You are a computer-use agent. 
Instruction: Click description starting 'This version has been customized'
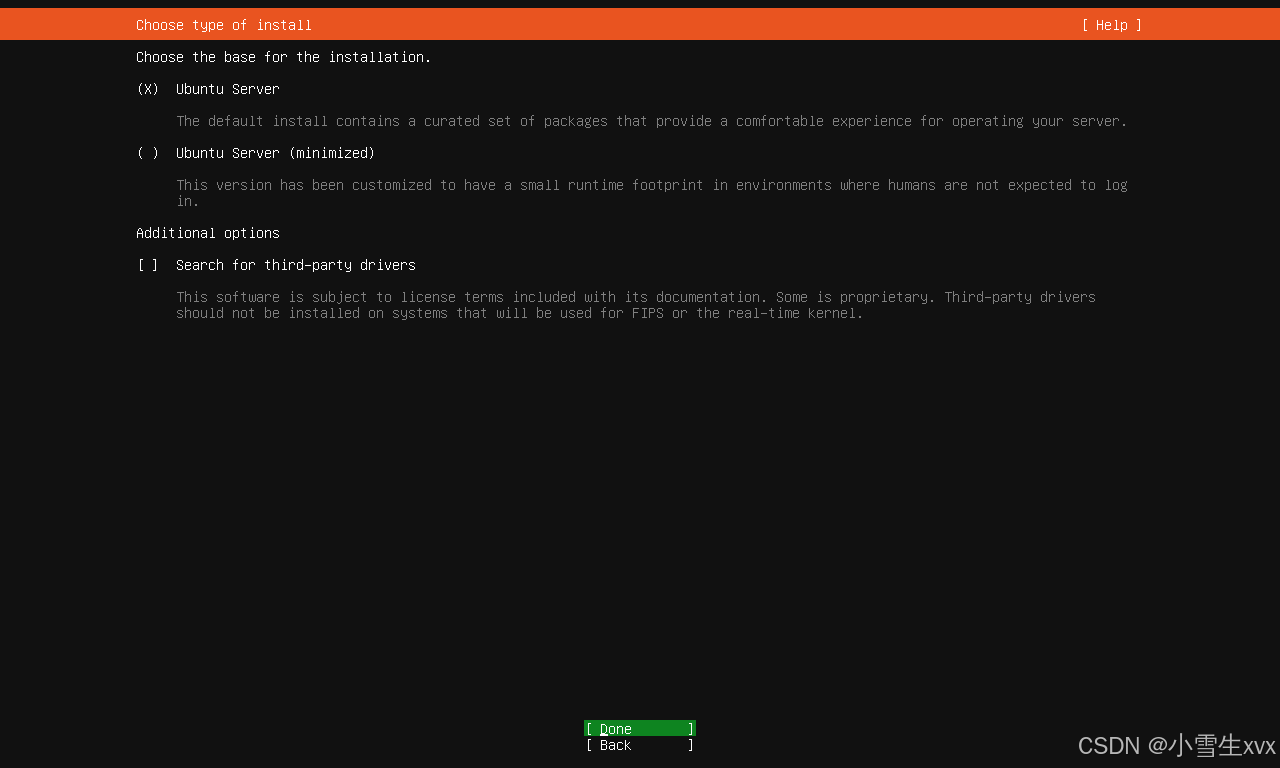click(652, 193)
